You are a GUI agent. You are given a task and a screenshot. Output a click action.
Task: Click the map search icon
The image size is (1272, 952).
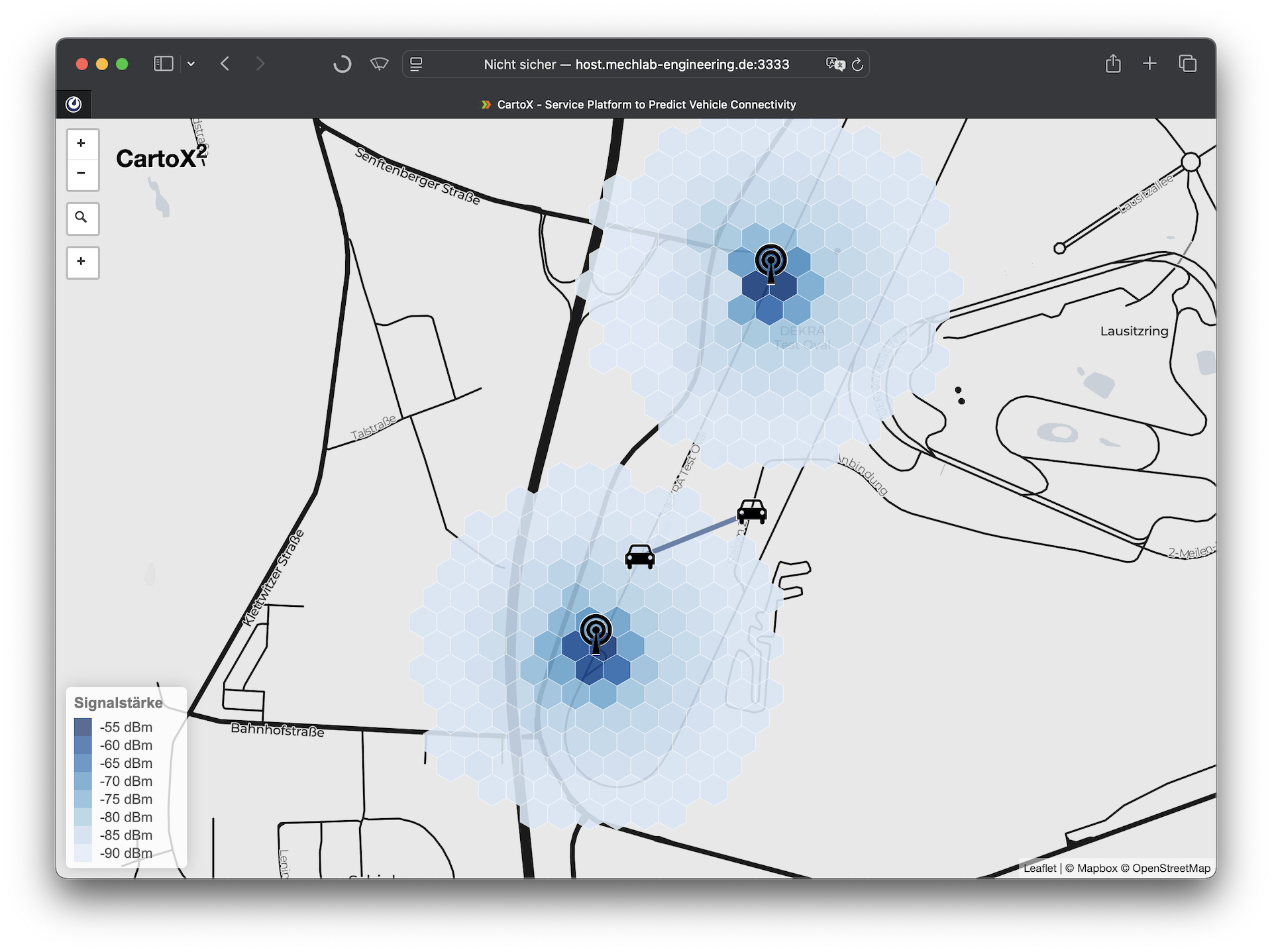click(x=82, y=219)
